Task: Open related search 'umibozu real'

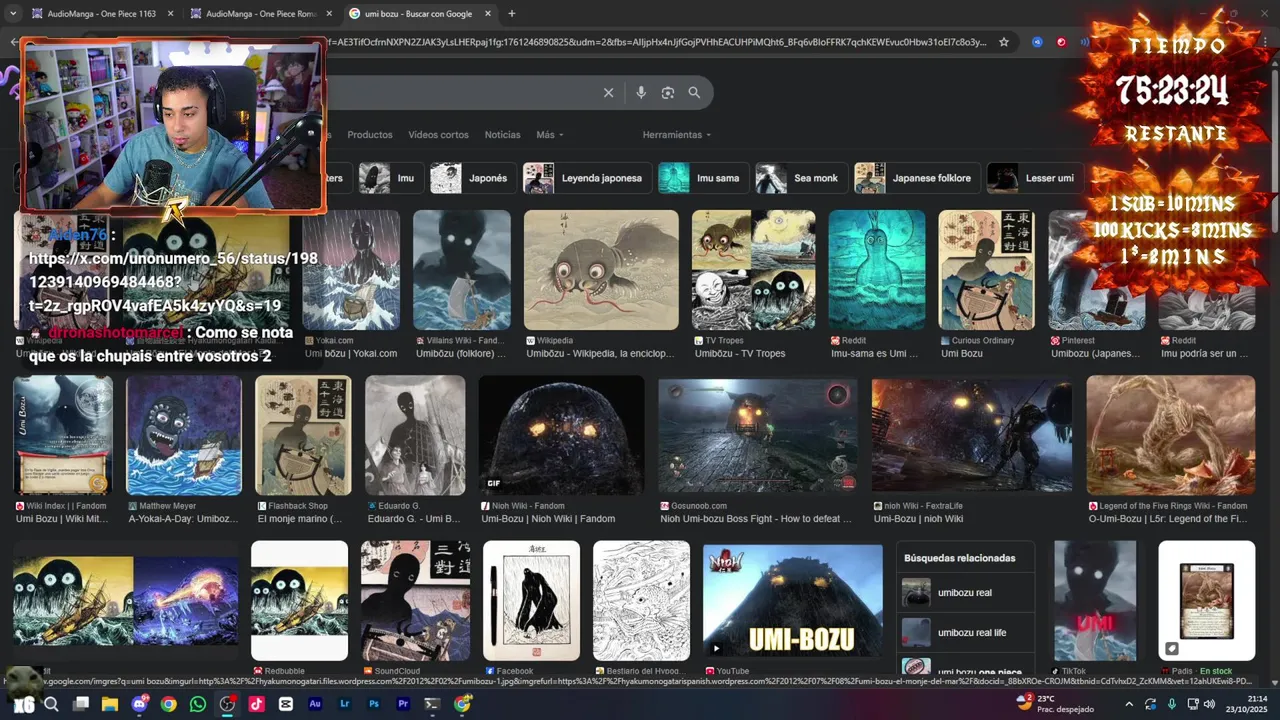Action: click(x=967, y=593)
